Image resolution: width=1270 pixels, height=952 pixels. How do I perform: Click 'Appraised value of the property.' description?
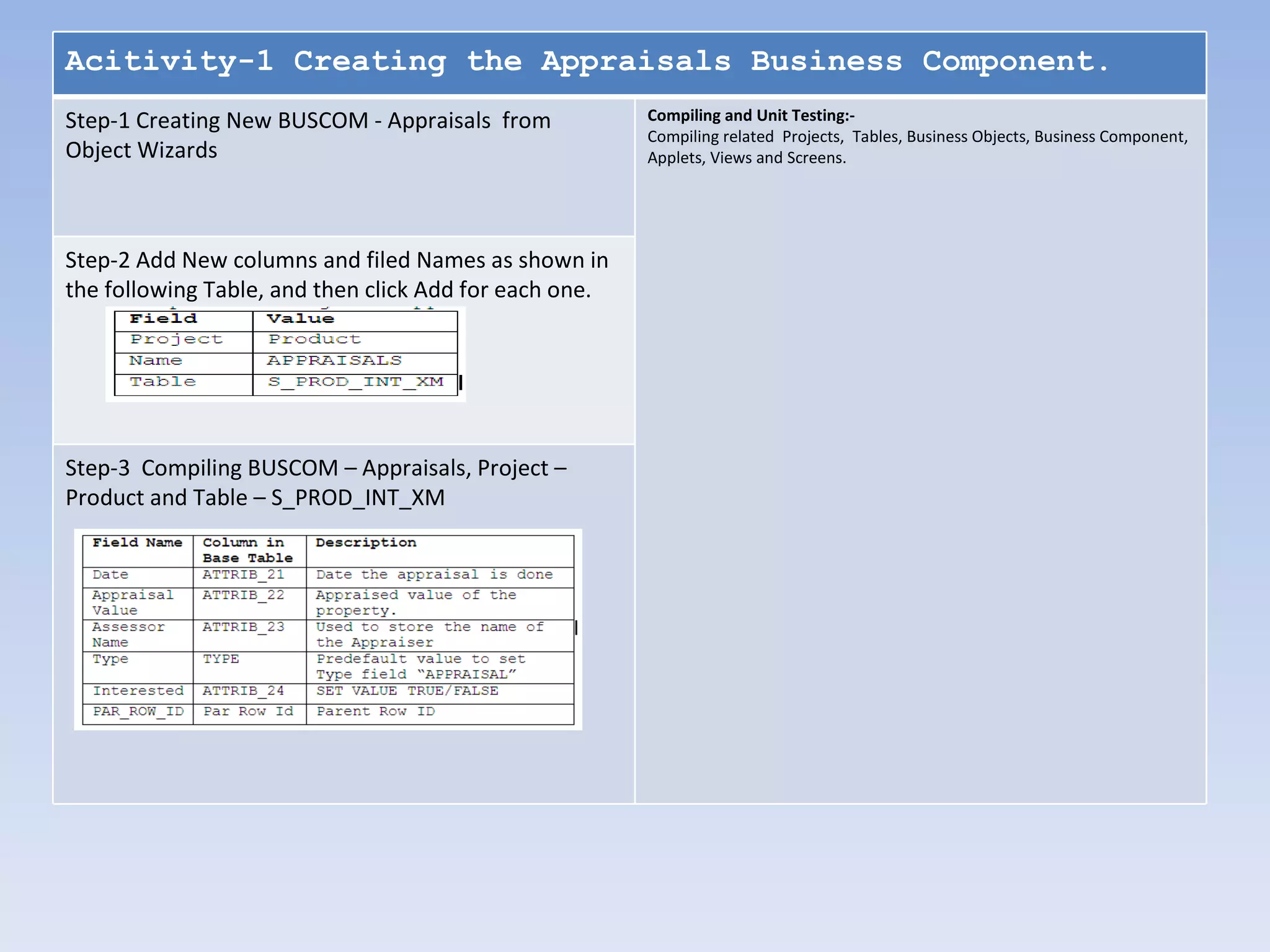440,604
